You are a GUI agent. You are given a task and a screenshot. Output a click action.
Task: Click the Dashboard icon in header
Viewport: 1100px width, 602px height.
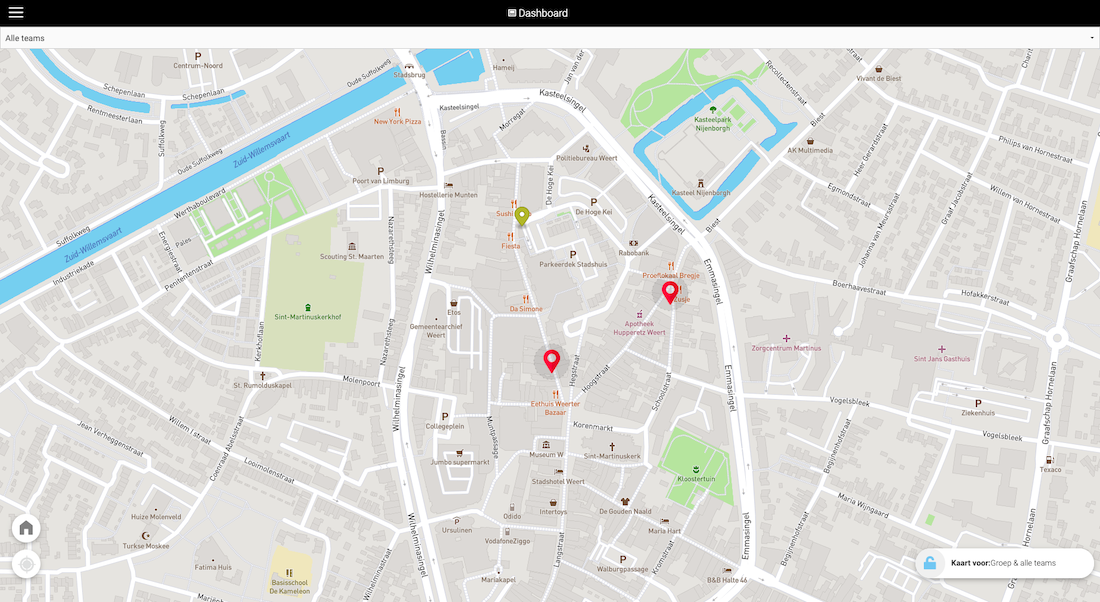tap(512, 13)
